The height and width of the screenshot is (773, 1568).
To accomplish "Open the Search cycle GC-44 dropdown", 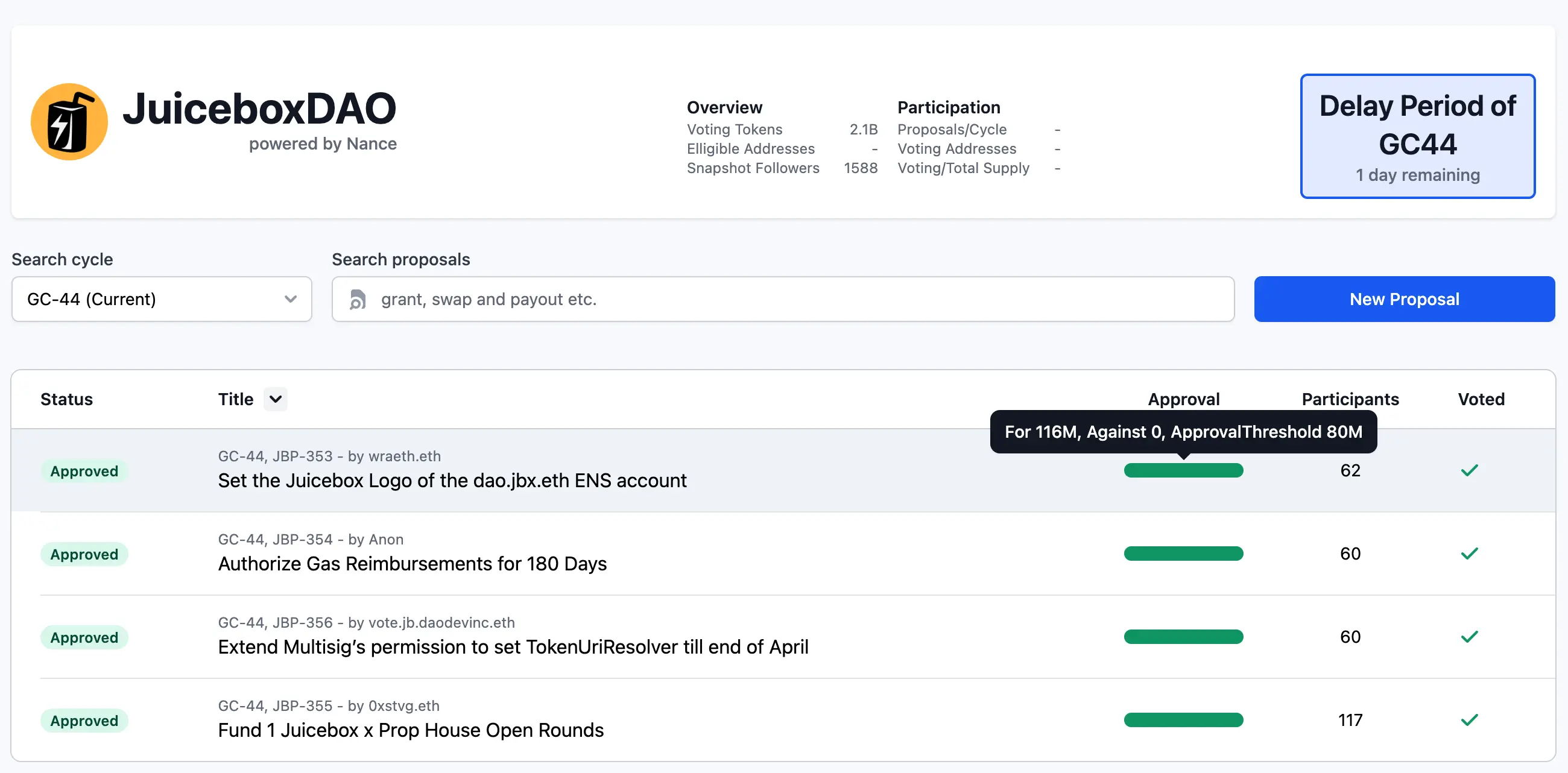I will coord(161,300).
